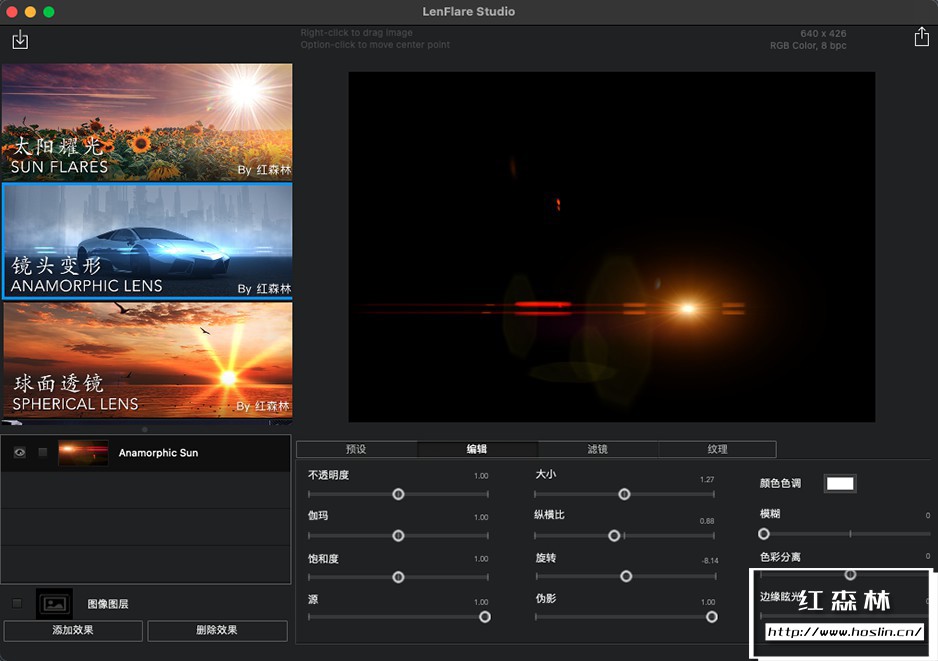Click the 旋转 slider handle
This screenshot has width=938, height=661.
[x=626, y=576]
